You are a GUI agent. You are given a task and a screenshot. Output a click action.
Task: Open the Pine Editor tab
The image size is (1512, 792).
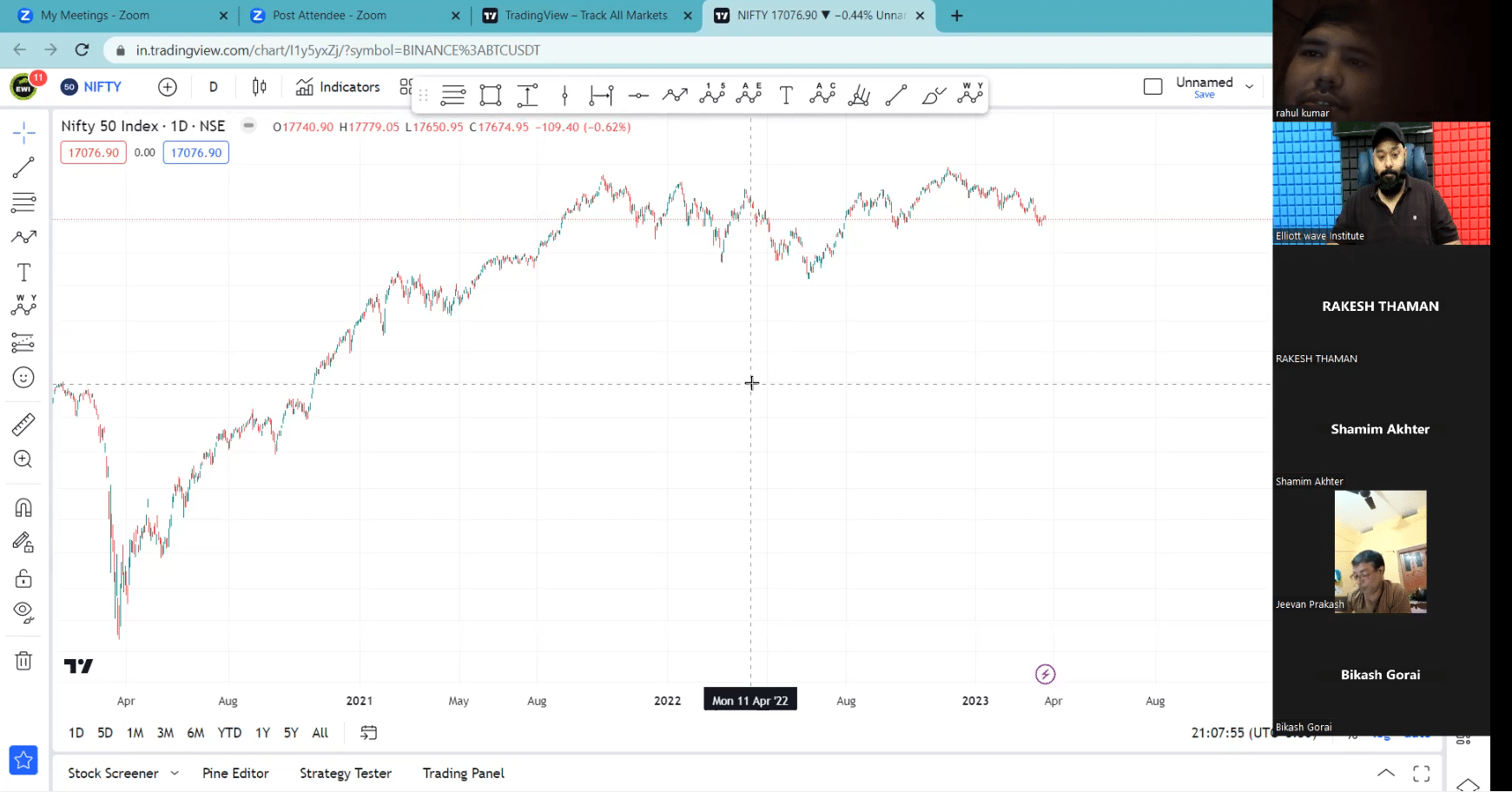[x=235, y=773]
